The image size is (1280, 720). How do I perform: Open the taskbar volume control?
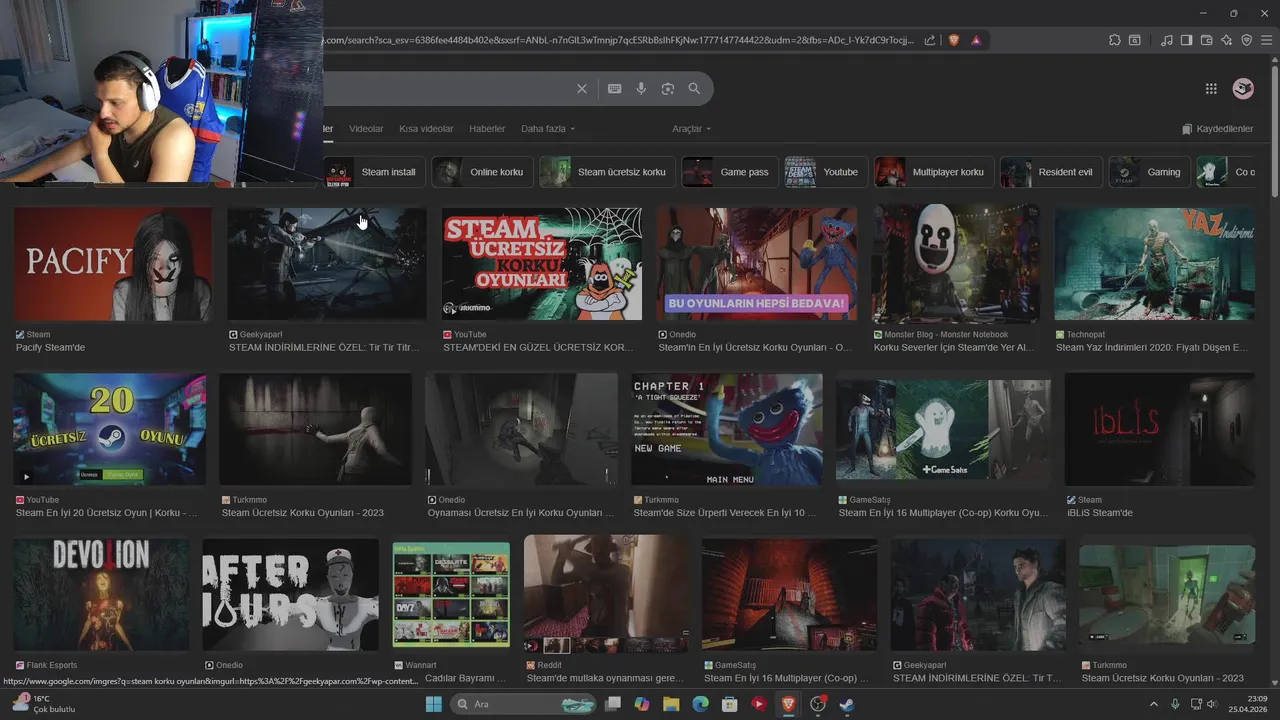(x=1212, y=704)
